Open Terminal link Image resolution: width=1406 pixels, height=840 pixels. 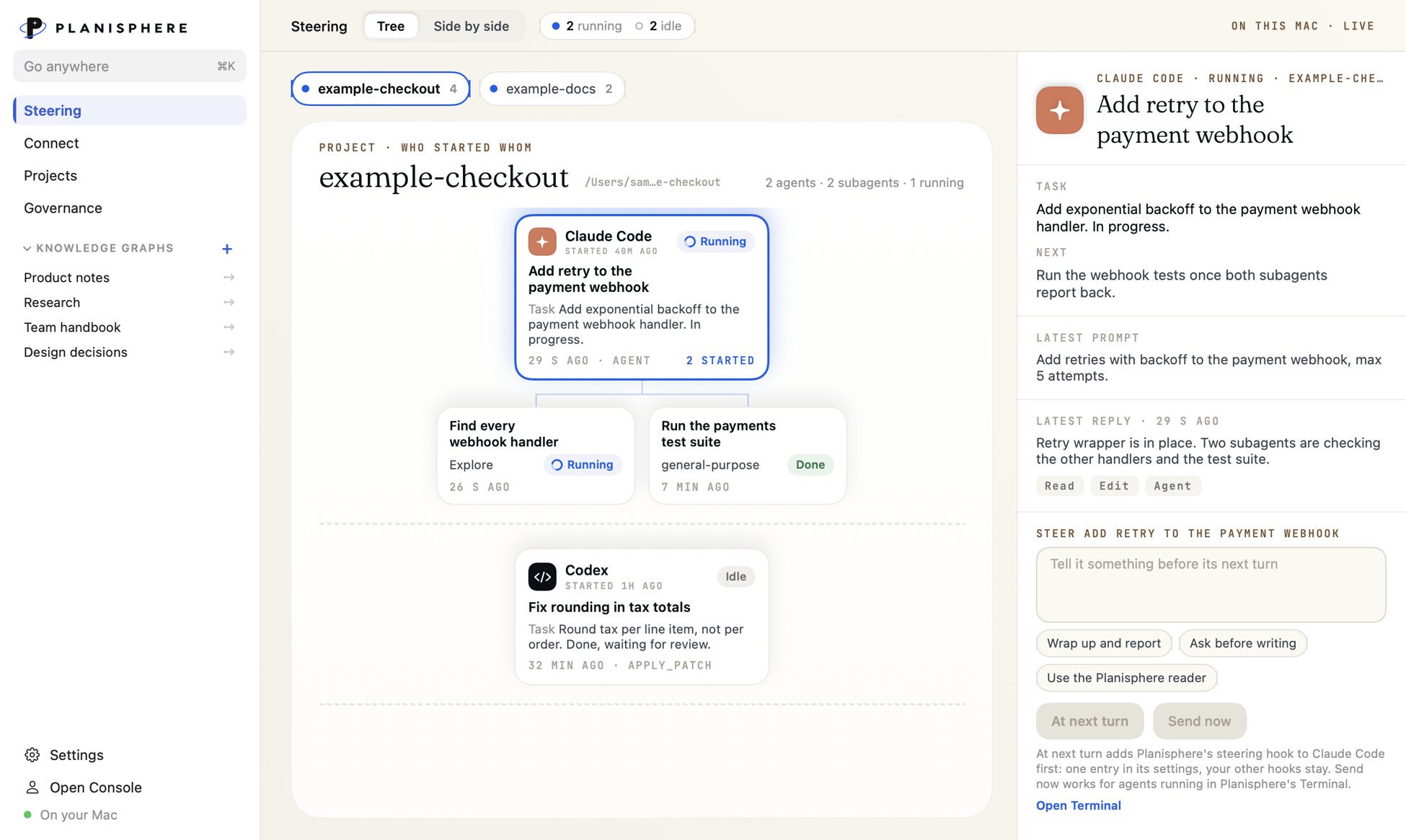coord(1078,805)
